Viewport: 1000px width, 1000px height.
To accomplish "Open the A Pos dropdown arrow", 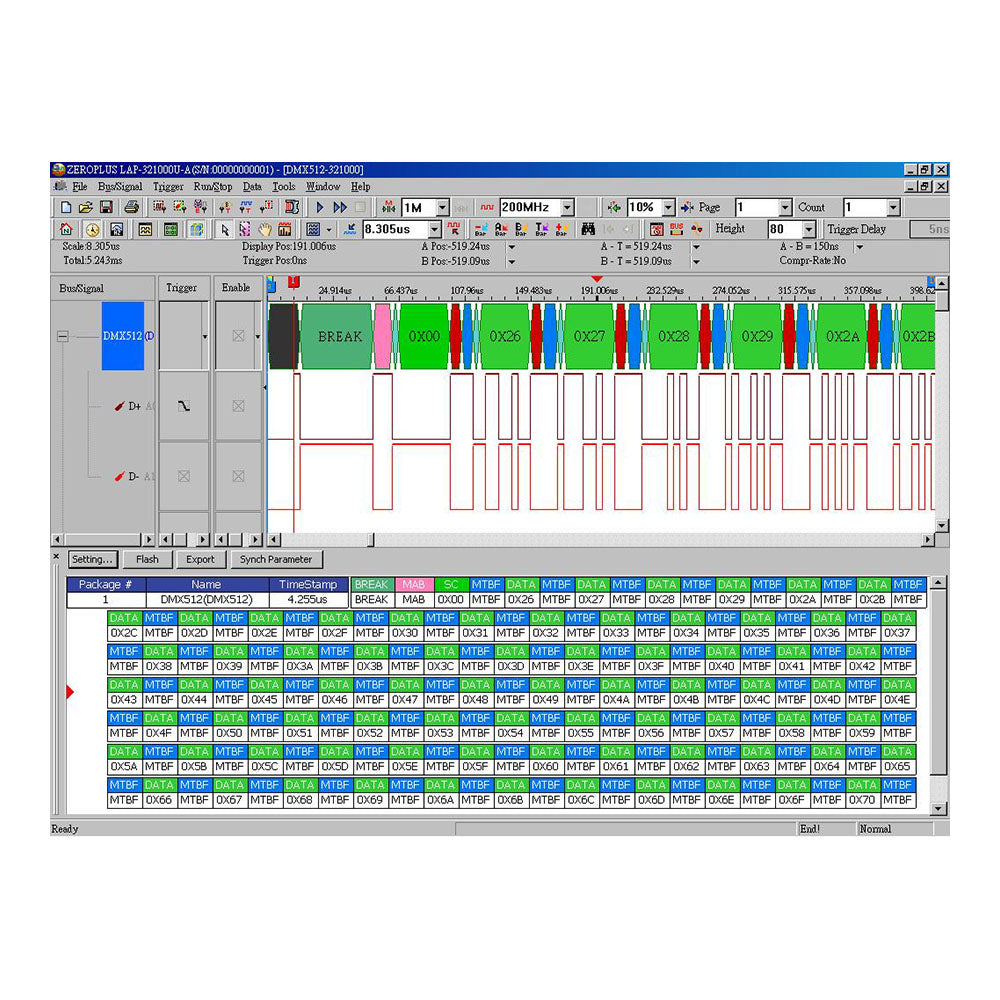I will (511, 247).
